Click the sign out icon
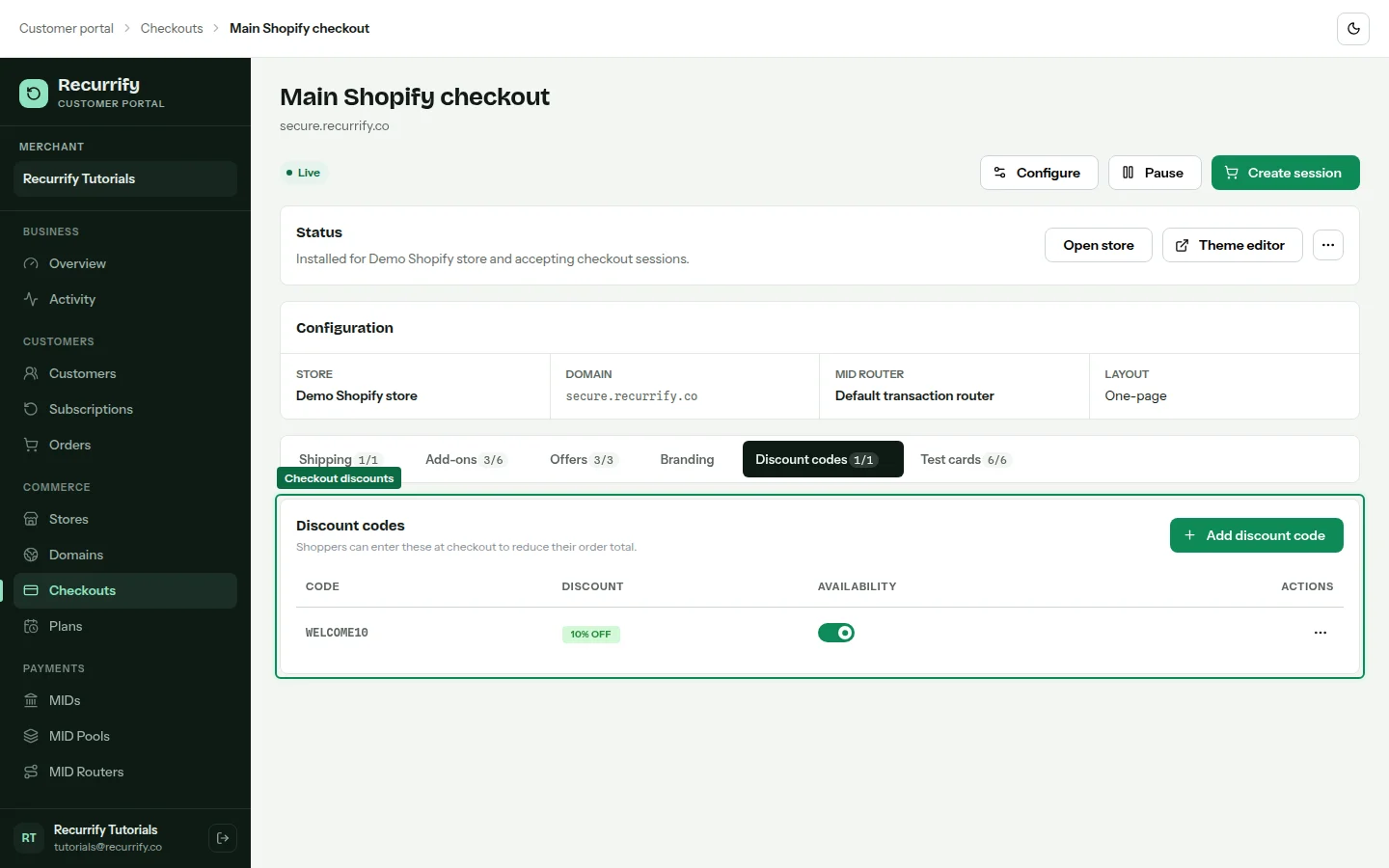The height and width of the screenshot is (868, 1389). (x=223, y=838)
